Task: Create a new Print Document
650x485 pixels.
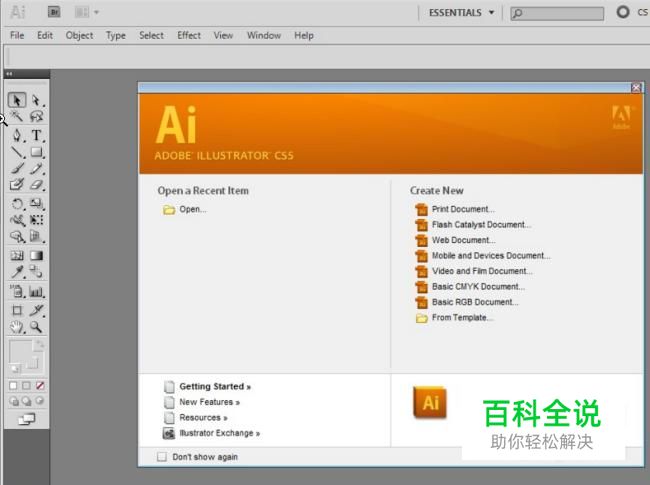Action: click(455, 209)
